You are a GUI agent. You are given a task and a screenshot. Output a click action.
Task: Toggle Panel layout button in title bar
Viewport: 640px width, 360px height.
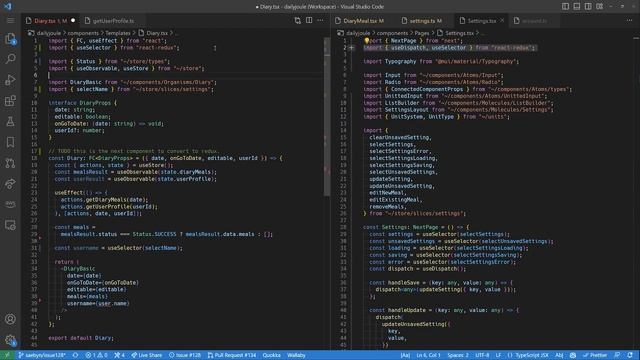(x=577, y=7)
